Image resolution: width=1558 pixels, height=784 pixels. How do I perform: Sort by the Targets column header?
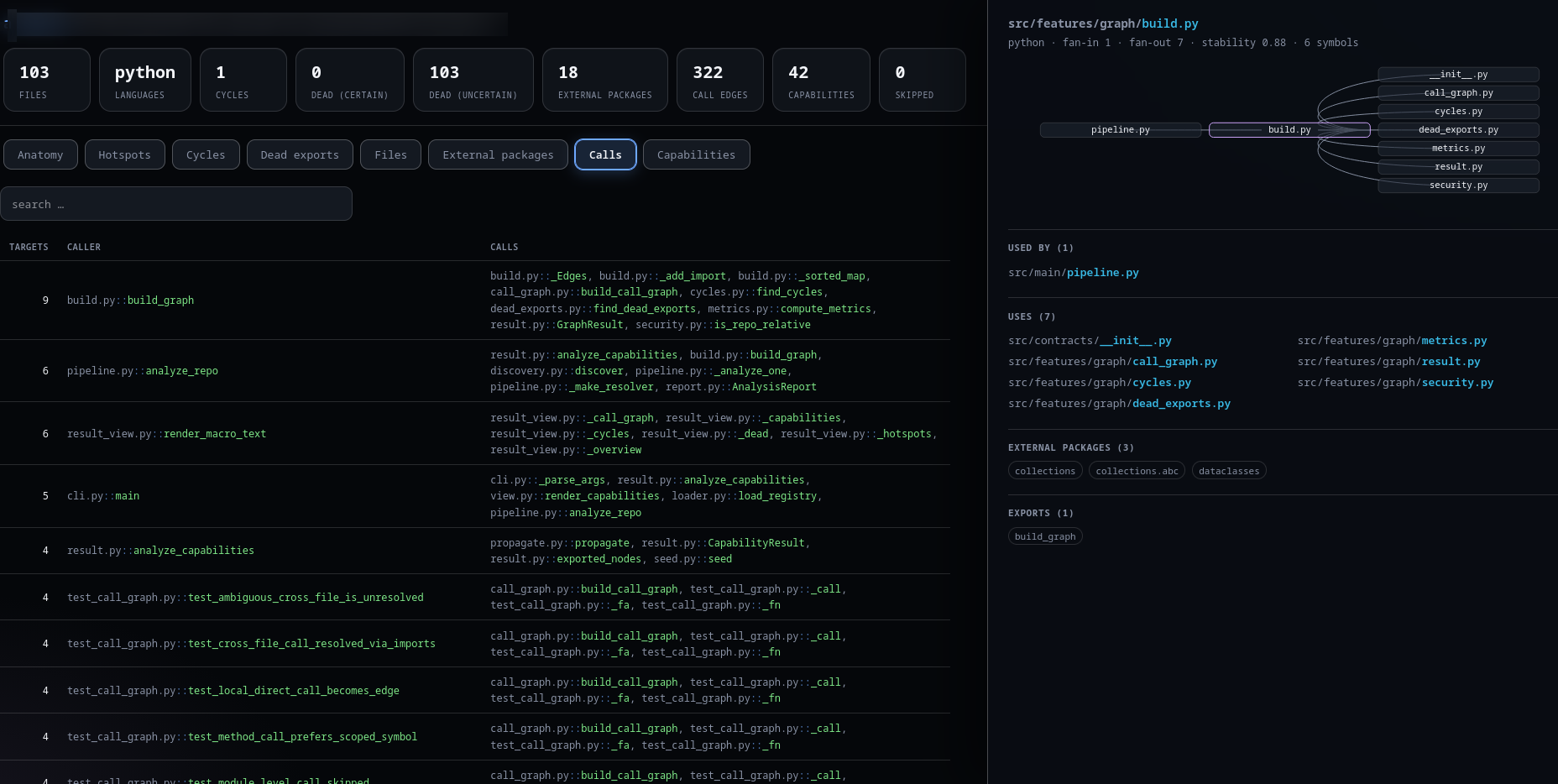(x=29, y=247)
